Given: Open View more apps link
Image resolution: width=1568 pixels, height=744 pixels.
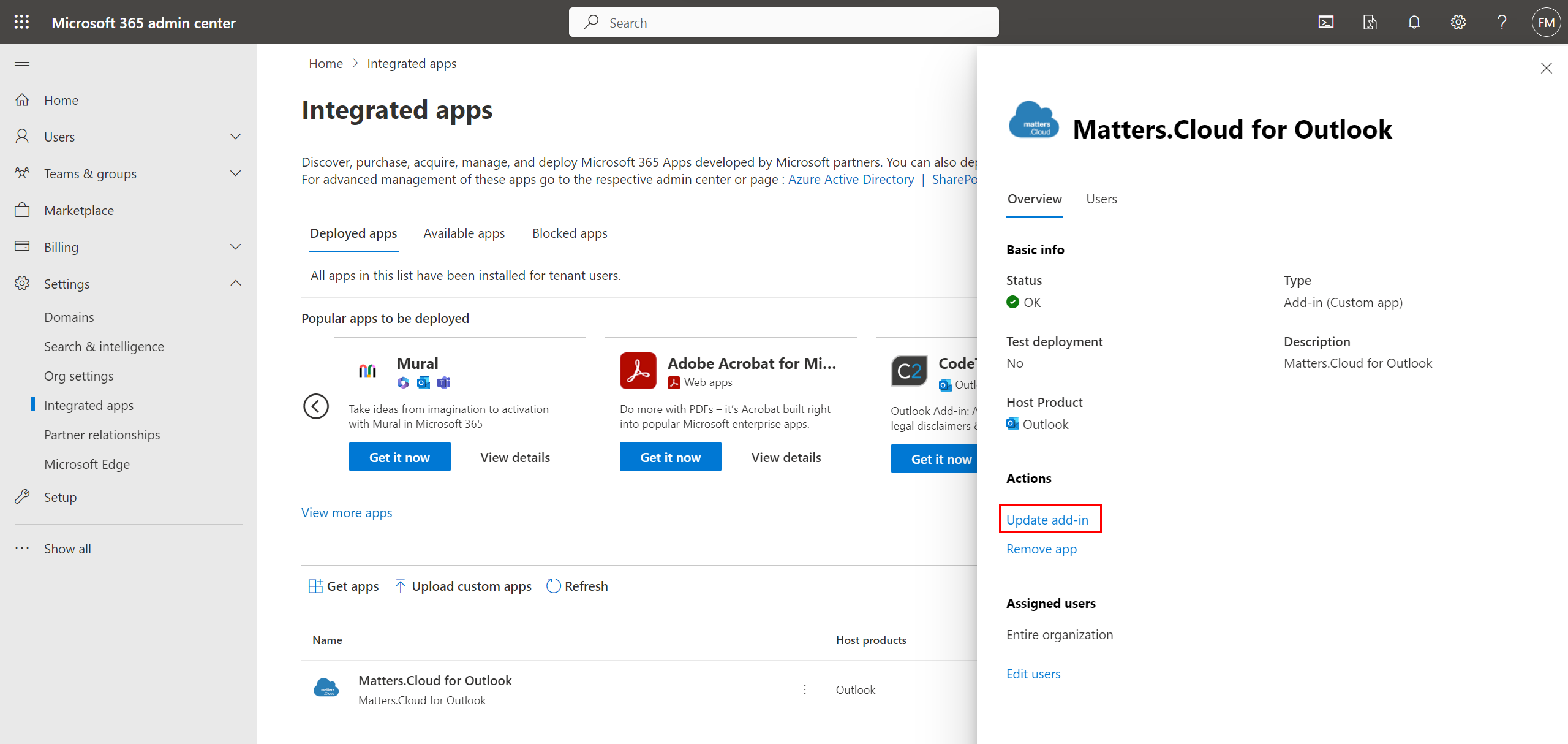Looking at the screenshot, I should click(347, 512).
